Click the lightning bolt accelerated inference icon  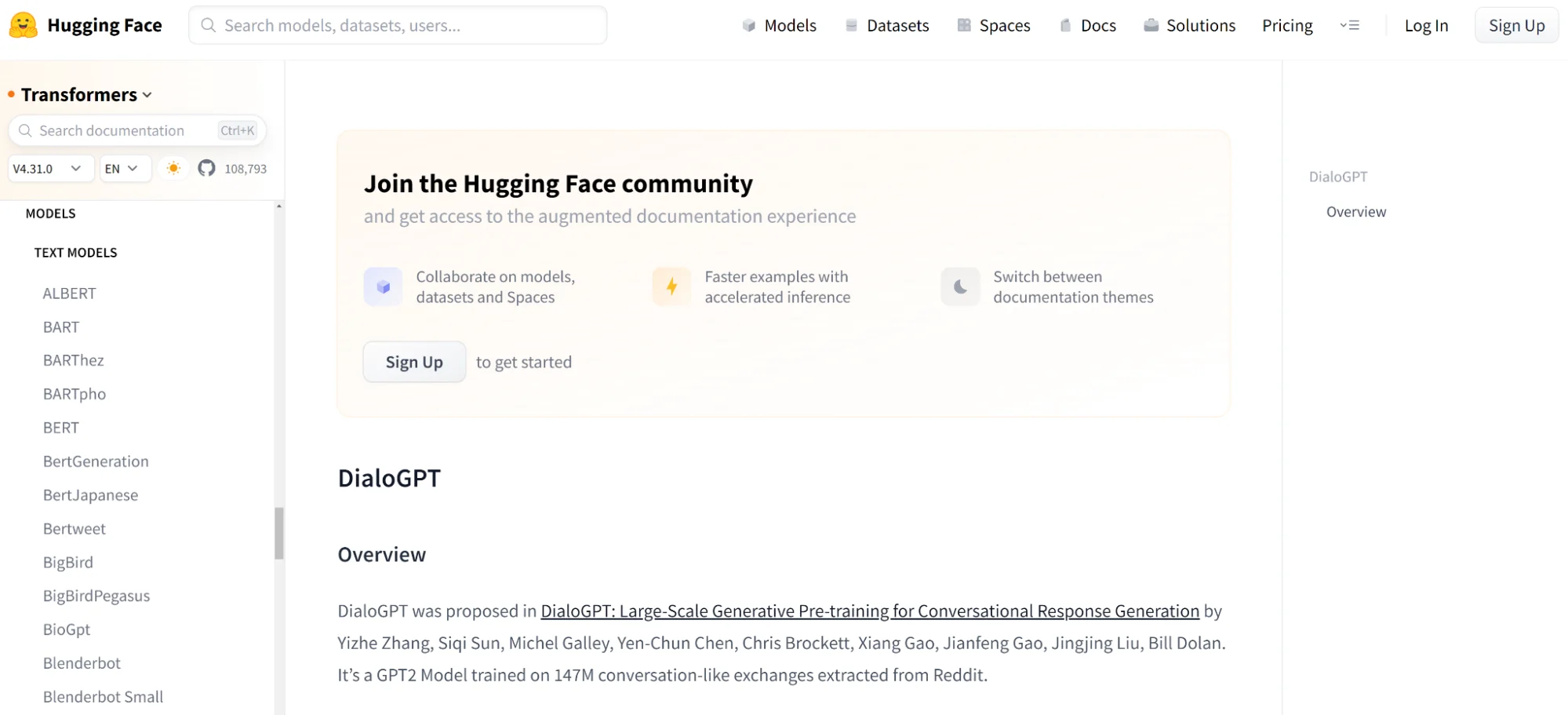(671, 286)
